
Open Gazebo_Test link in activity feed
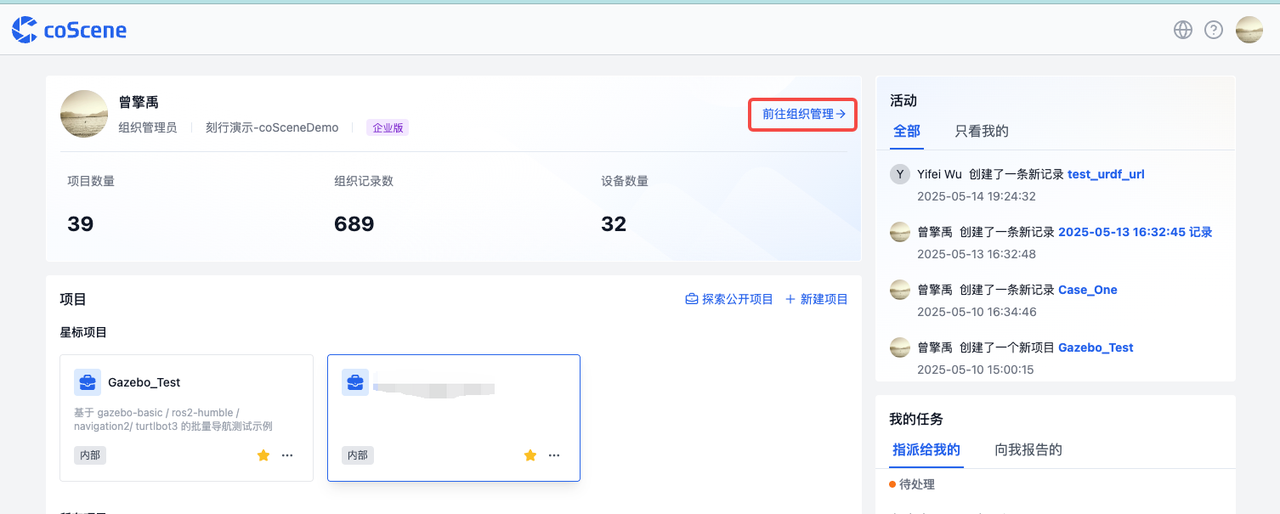click(x=1096, y=348)
